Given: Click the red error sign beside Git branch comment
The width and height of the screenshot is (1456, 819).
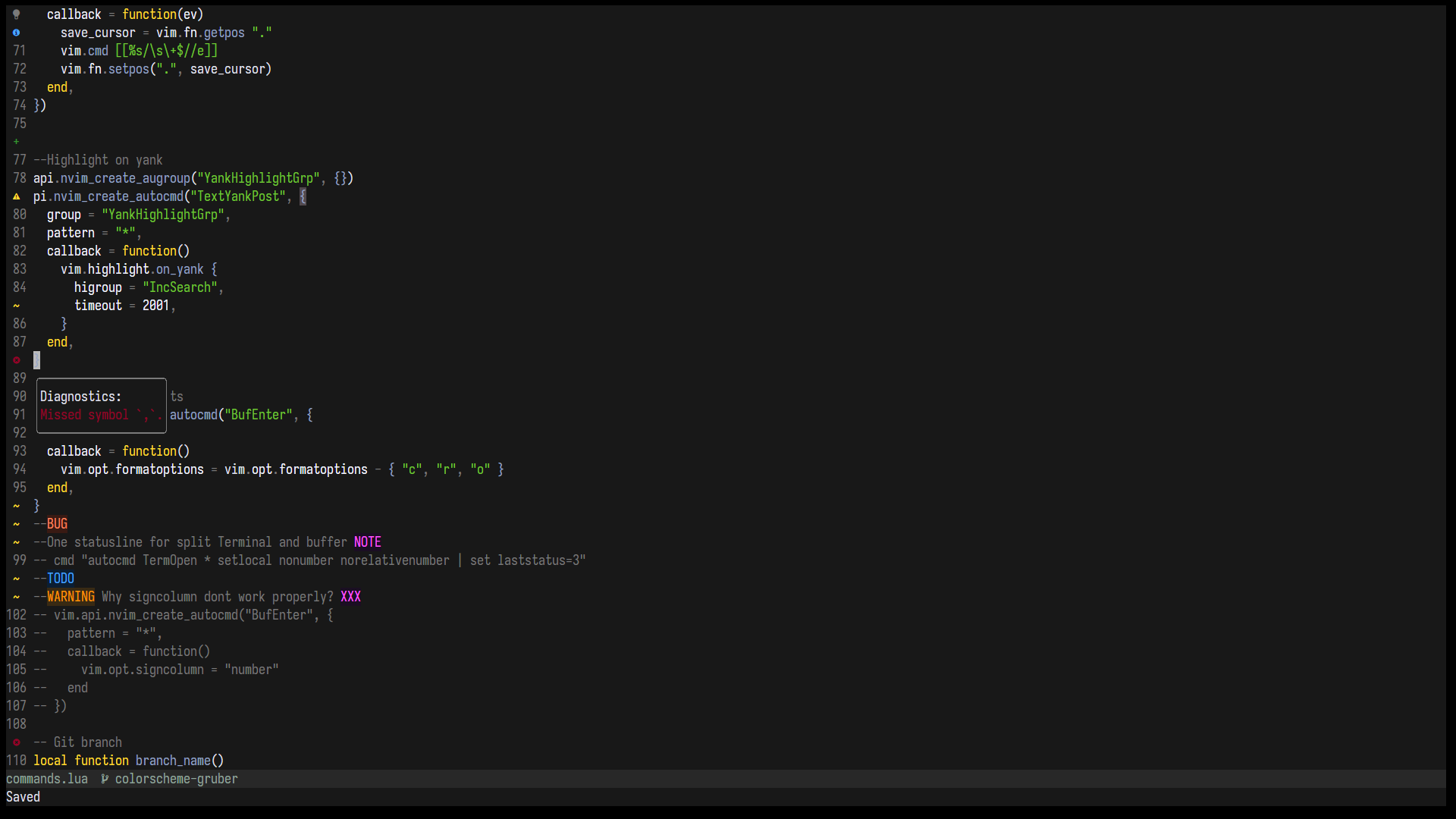Looking at the screenshot, I should 16,742.
